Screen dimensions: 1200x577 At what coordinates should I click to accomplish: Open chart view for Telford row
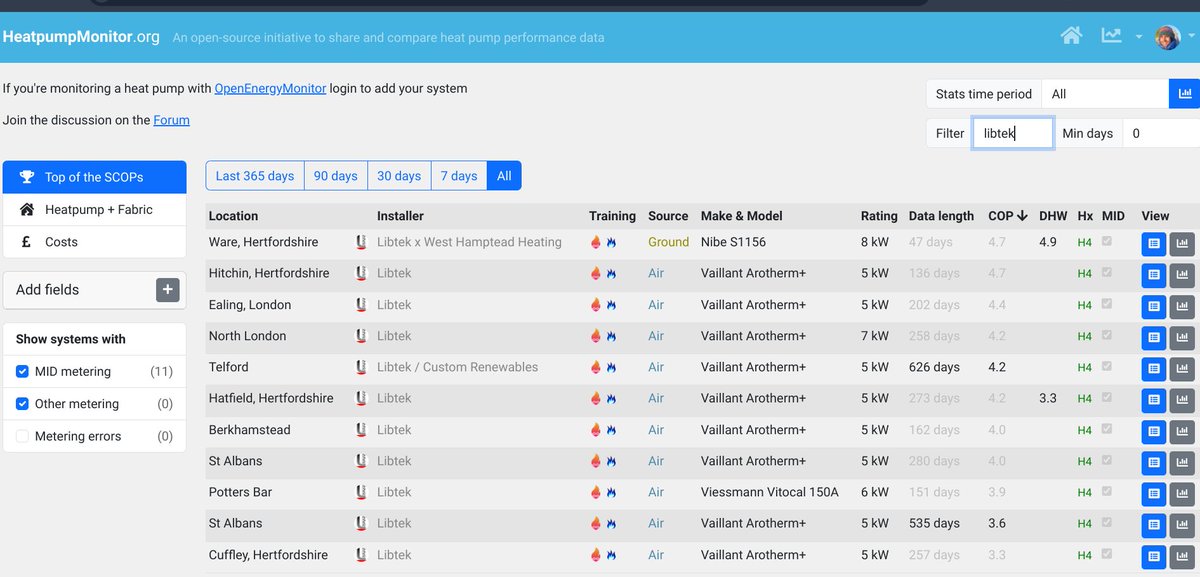[1182, 368]
